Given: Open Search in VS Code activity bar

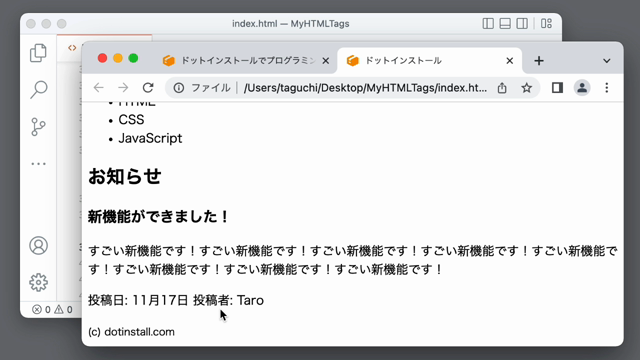Looking at the screenshot, I should click(38, 89).
